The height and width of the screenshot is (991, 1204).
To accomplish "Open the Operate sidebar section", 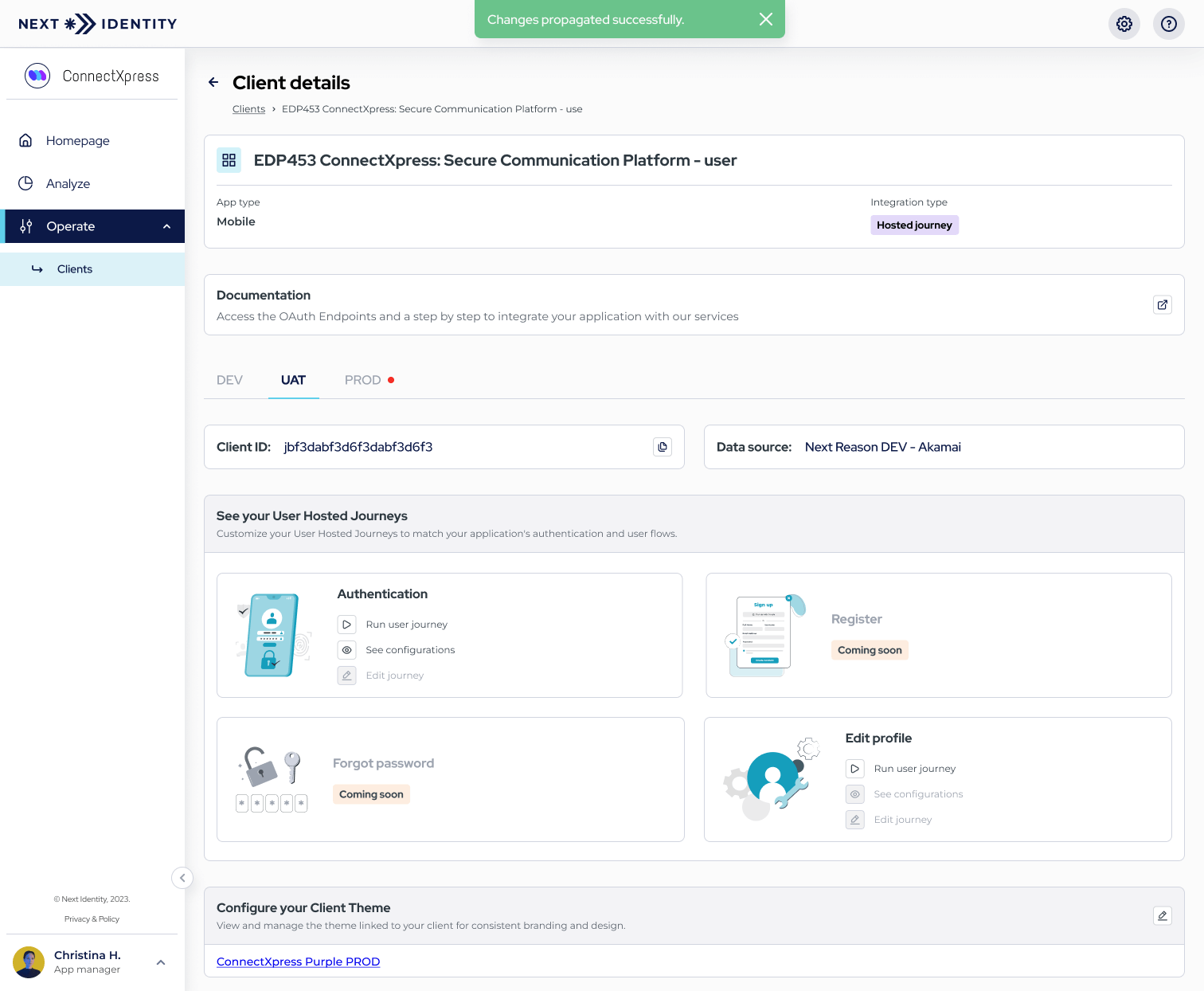I will pos(92,226).
